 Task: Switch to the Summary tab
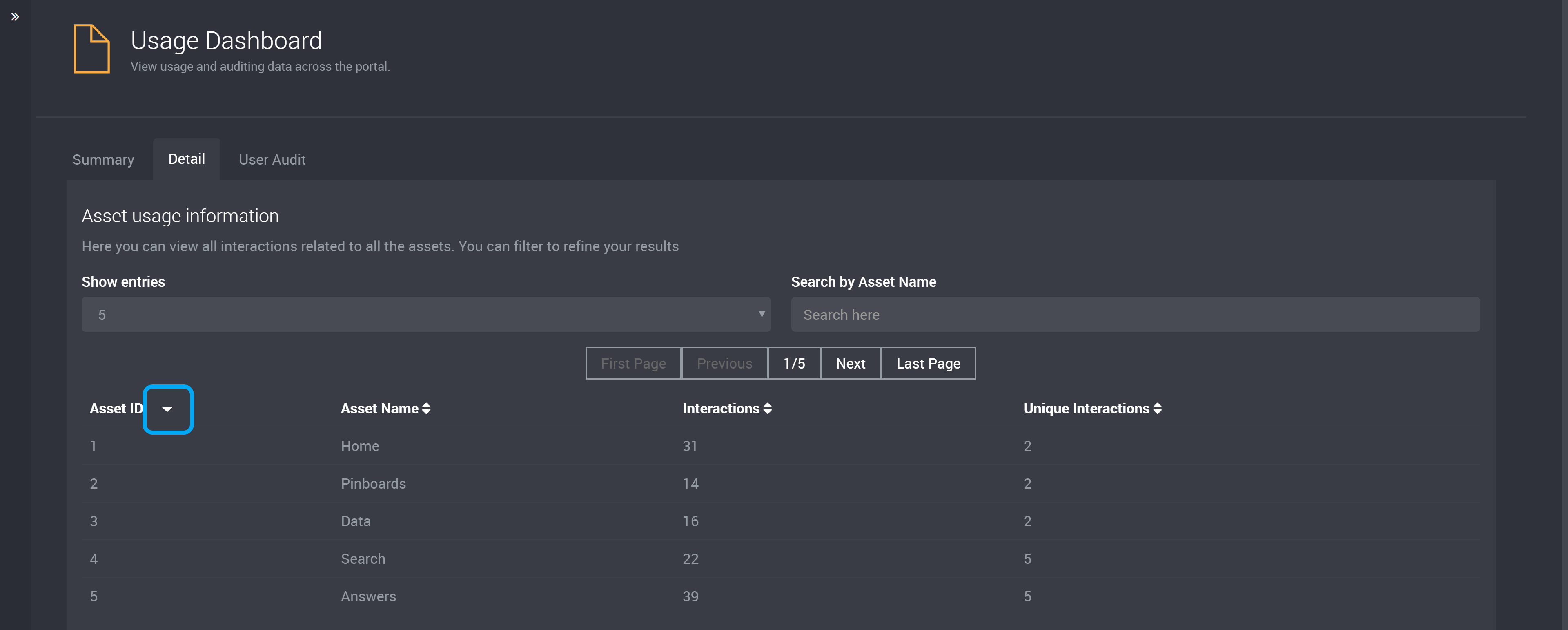[103, 160]
